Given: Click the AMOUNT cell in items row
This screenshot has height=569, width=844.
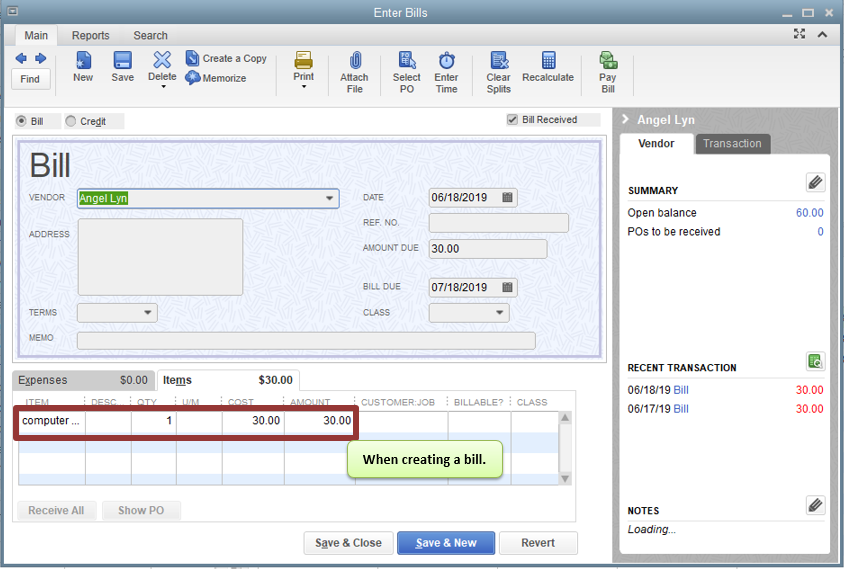Looking at the screenshot, I should coord(319,421).
